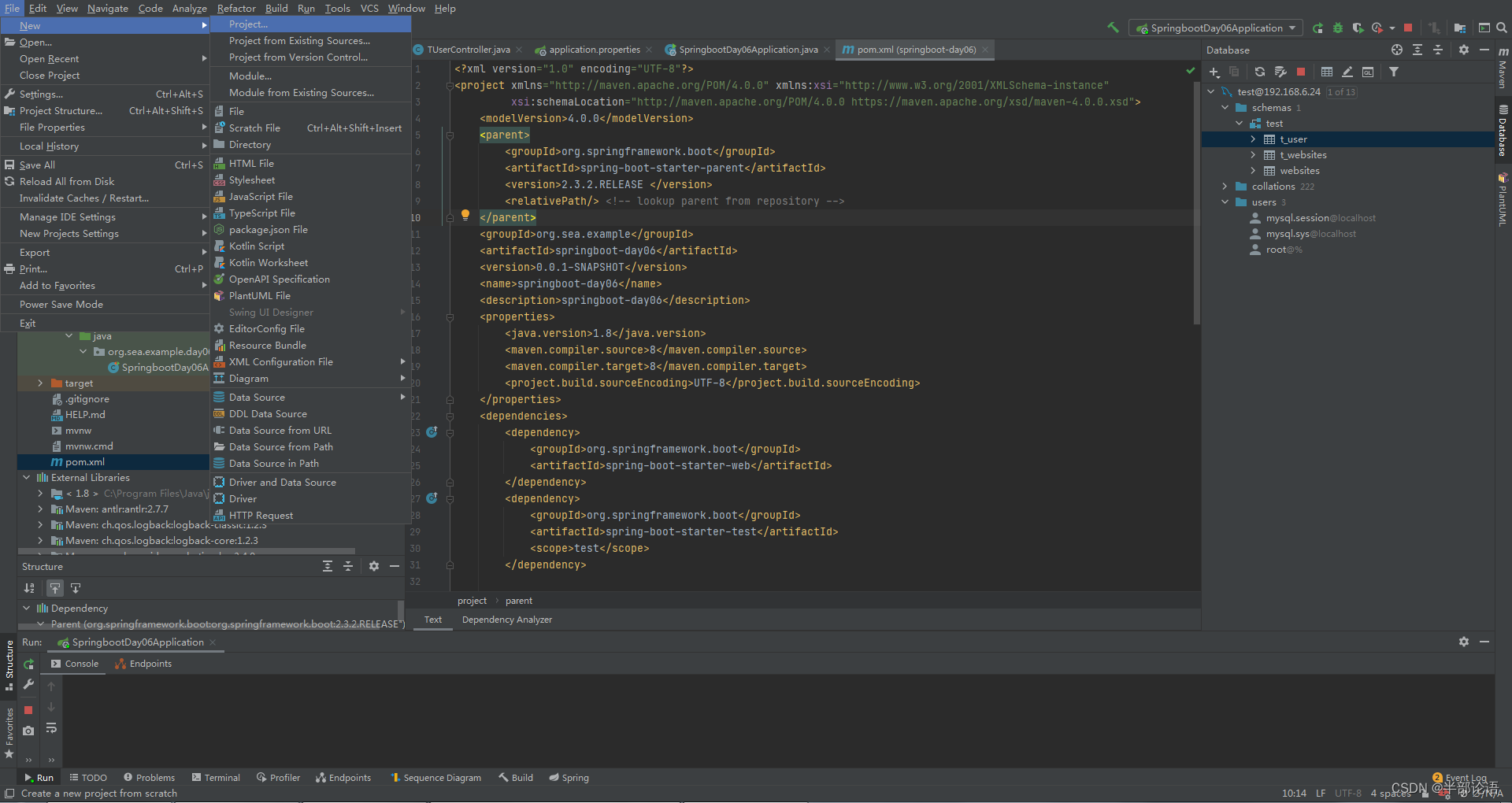1512x803 pixels.
Task: Click the red Deactivate icon in the Database toolbar
Action: 1301,72
